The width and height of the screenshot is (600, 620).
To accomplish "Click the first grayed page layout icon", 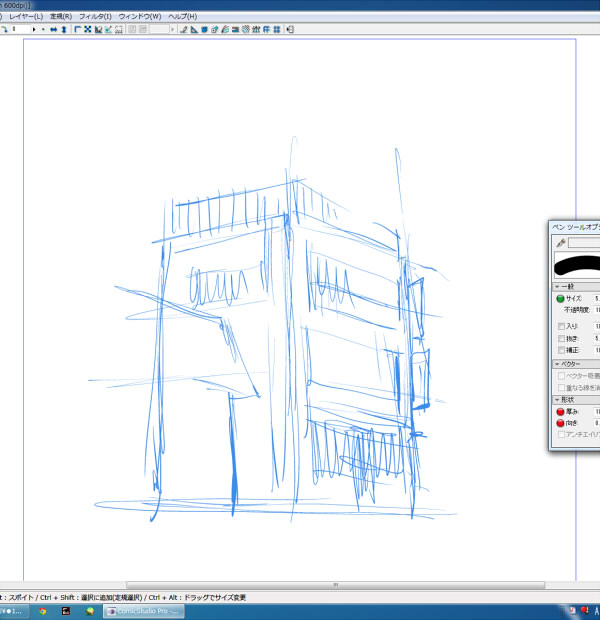I will tap(132, 29).
